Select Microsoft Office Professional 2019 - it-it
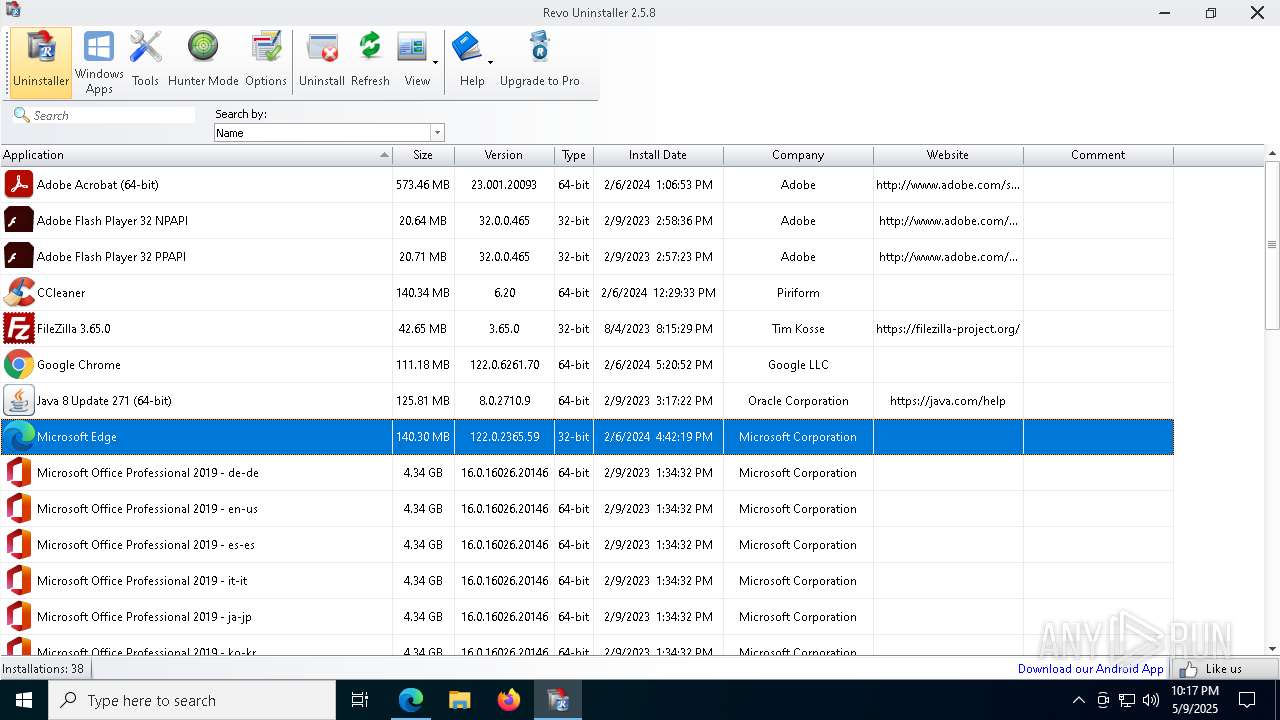The image size is (1280, 720). [142, 580]
